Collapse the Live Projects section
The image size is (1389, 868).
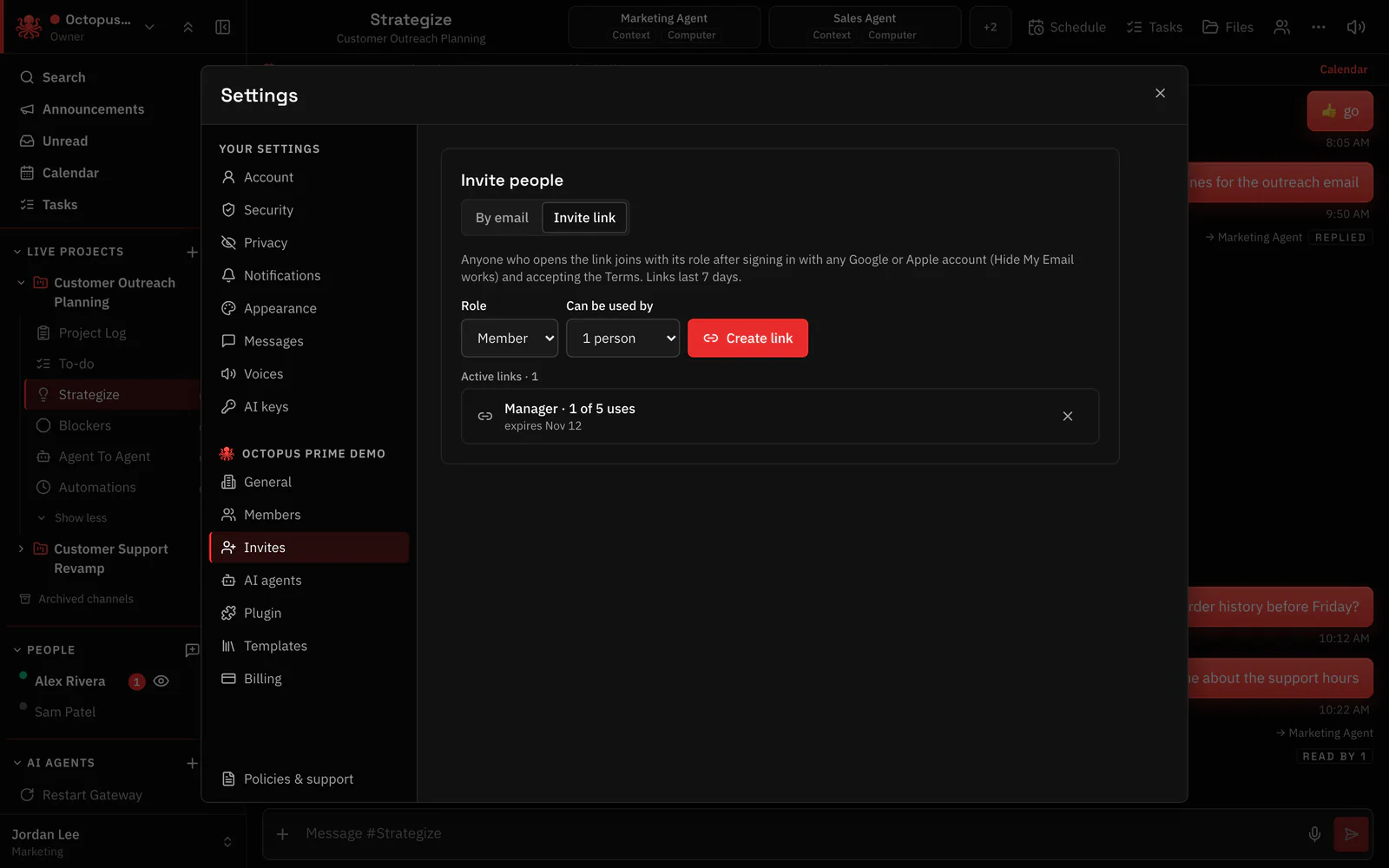click(x=17, y=252)
